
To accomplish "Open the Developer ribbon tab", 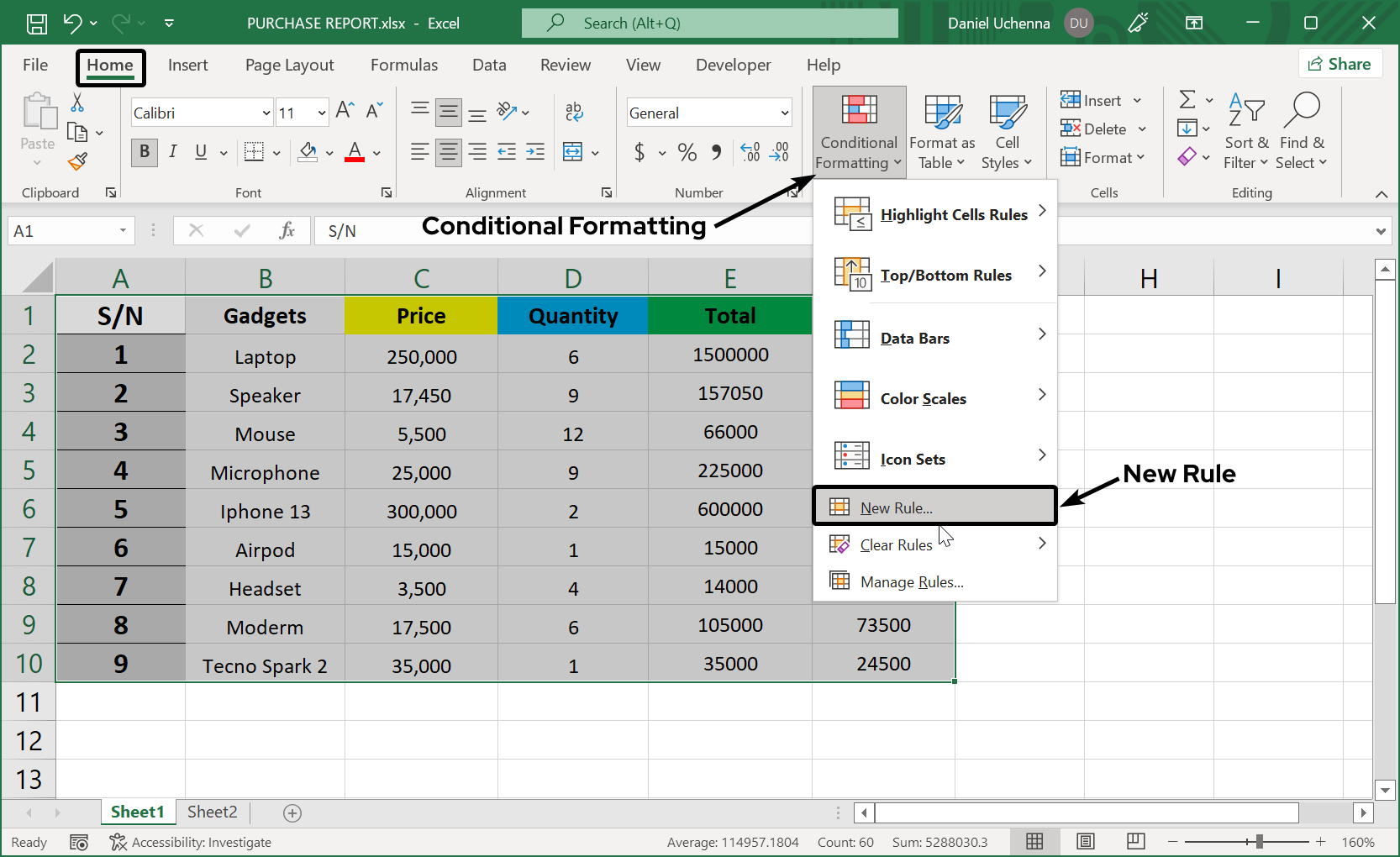I will pyautogui.click(x=733, y=65).
